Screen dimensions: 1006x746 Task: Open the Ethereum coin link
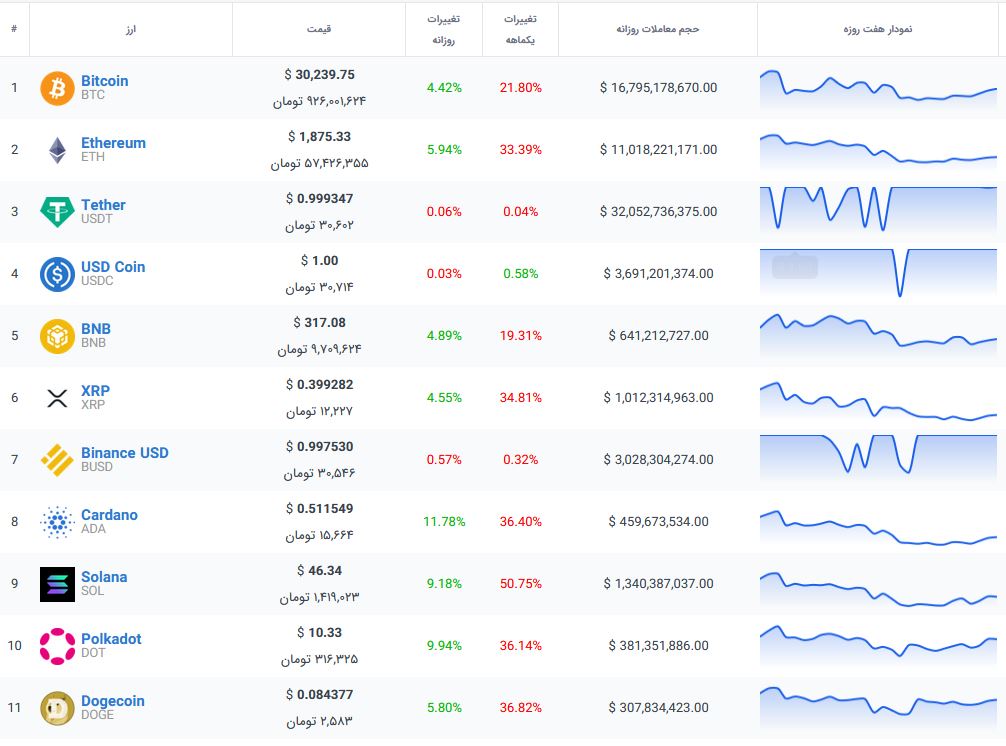point(113,143)
